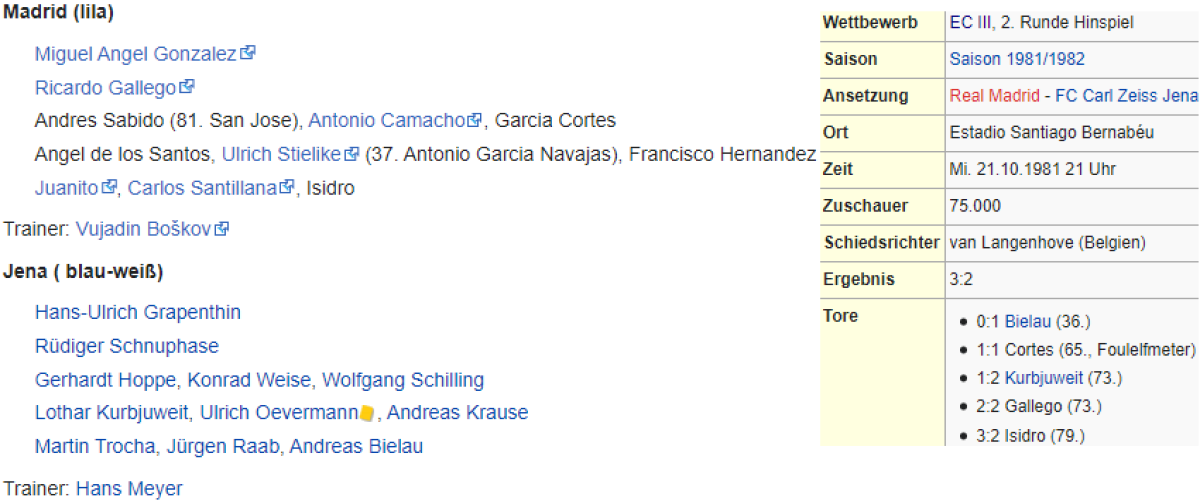Viewport: 1200px width, 501px height.
Task: Select the Martin Trocha link
Action: pyautogui.click(x=82, y=446)
